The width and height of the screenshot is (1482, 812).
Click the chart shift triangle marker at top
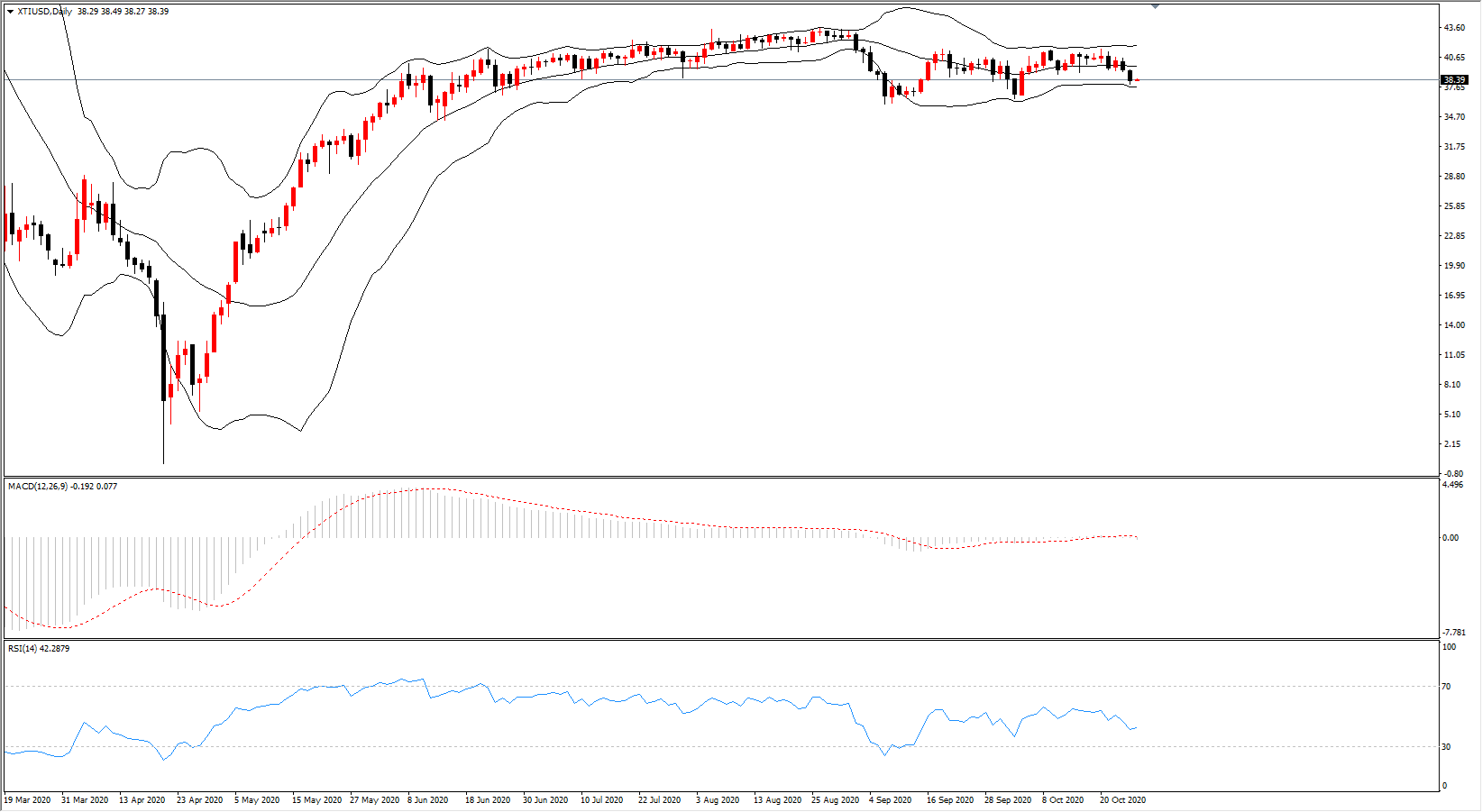tap(1155, 6)
